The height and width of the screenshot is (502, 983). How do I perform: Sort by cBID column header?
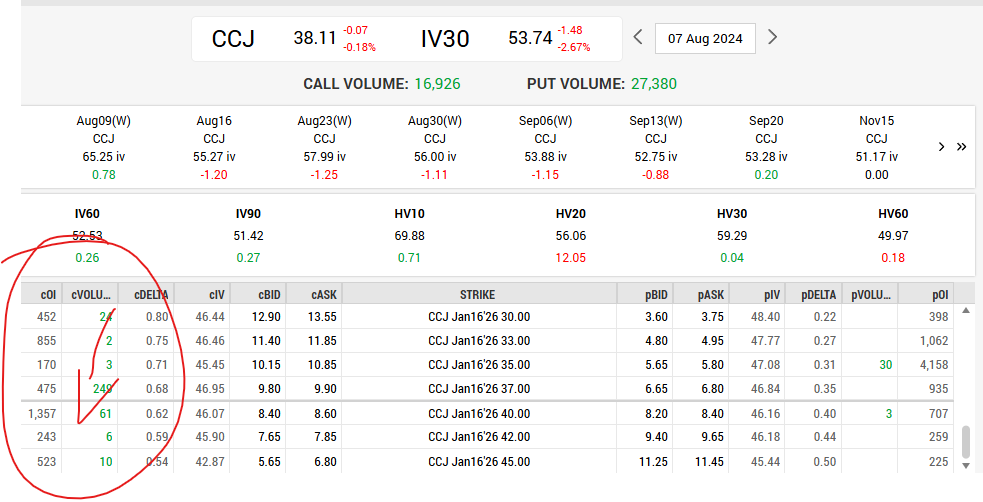[x=258, y=295]
